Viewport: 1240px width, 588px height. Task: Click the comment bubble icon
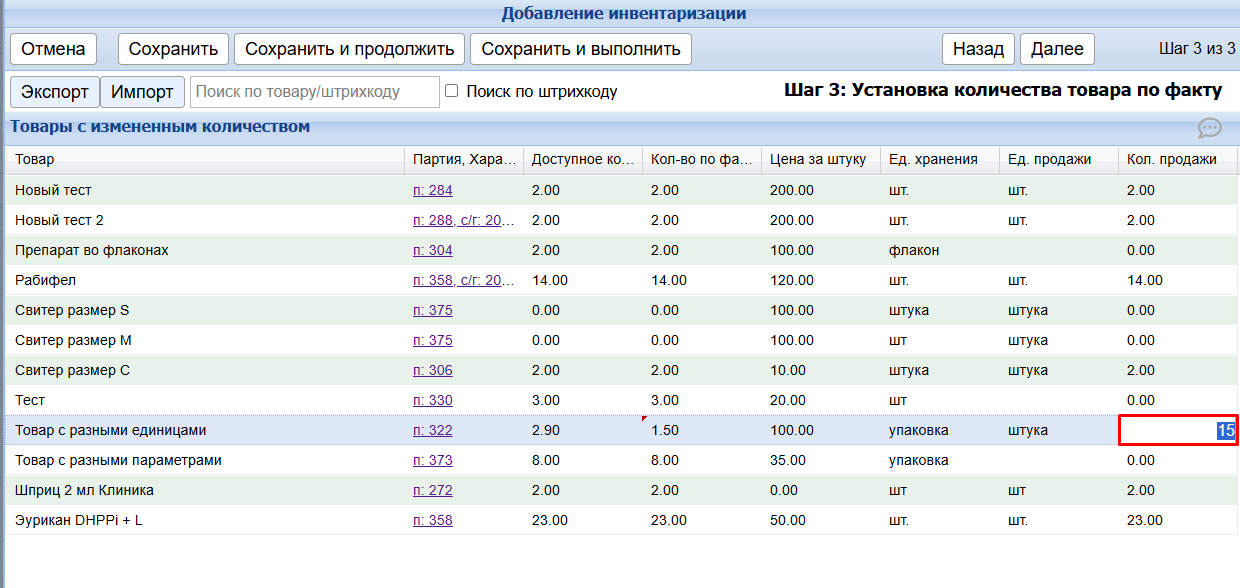(1210, 128)
